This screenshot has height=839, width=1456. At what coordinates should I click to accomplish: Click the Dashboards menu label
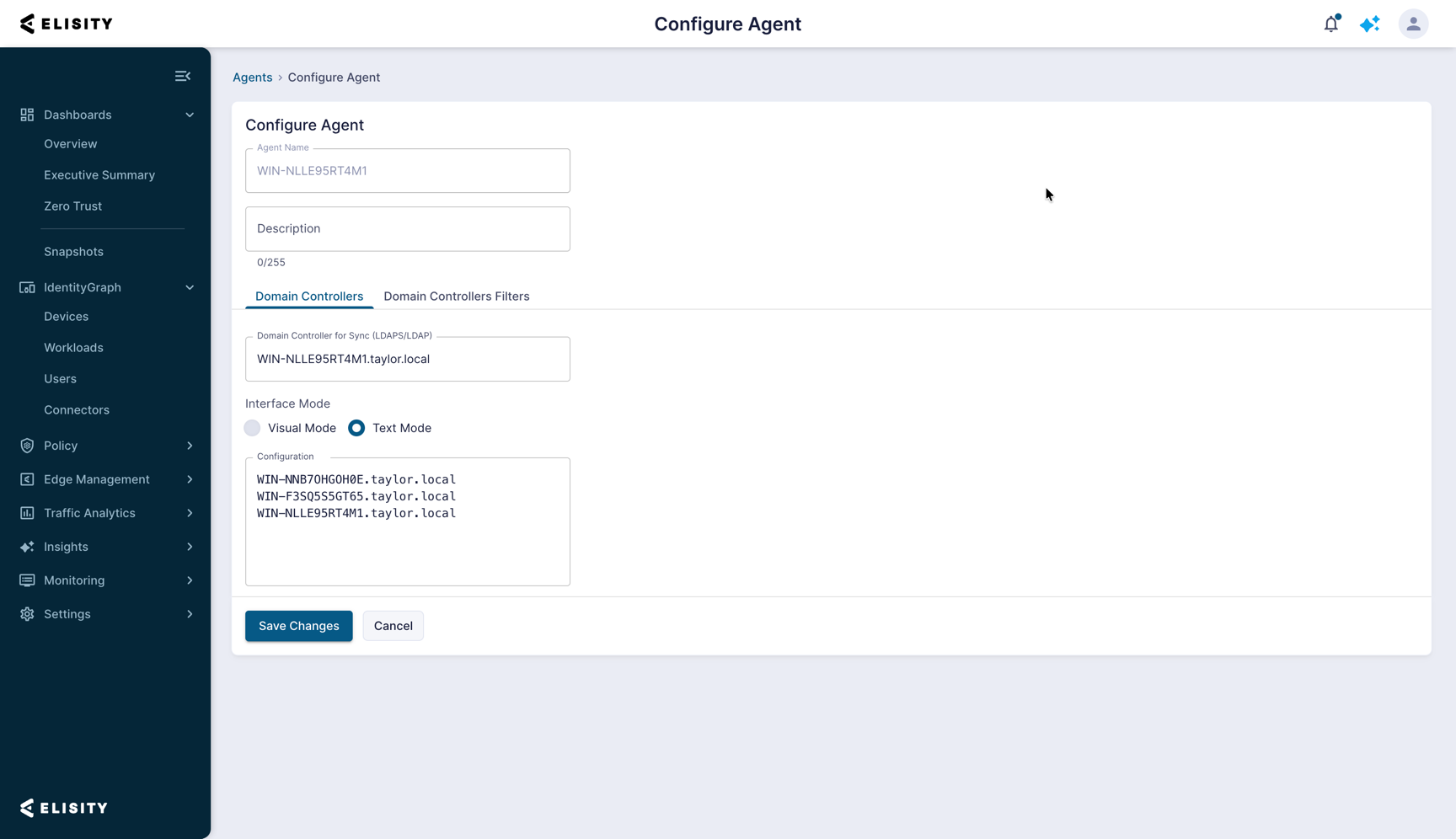[78, 115]
